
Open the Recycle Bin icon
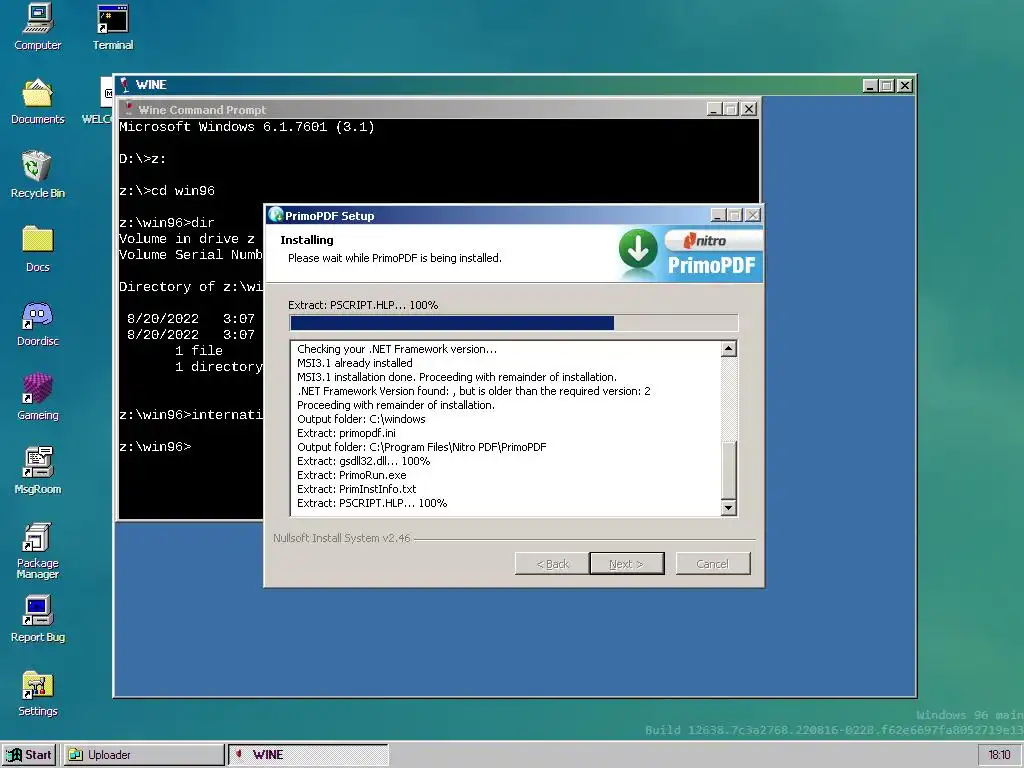(x=37, y=175)
